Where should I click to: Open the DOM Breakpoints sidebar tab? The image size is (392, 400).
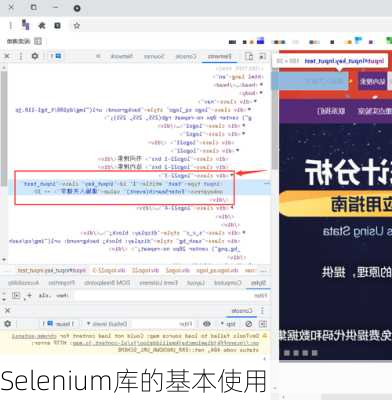click(x=107, y=283)
